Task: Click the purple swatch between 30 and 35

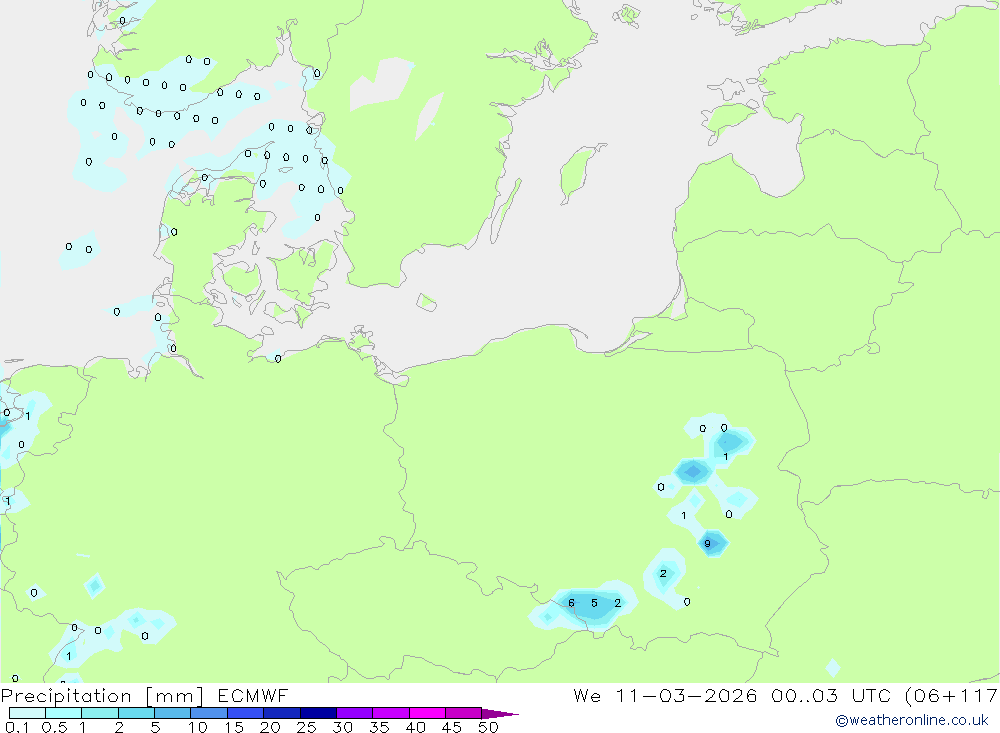Action: [355, 713]
